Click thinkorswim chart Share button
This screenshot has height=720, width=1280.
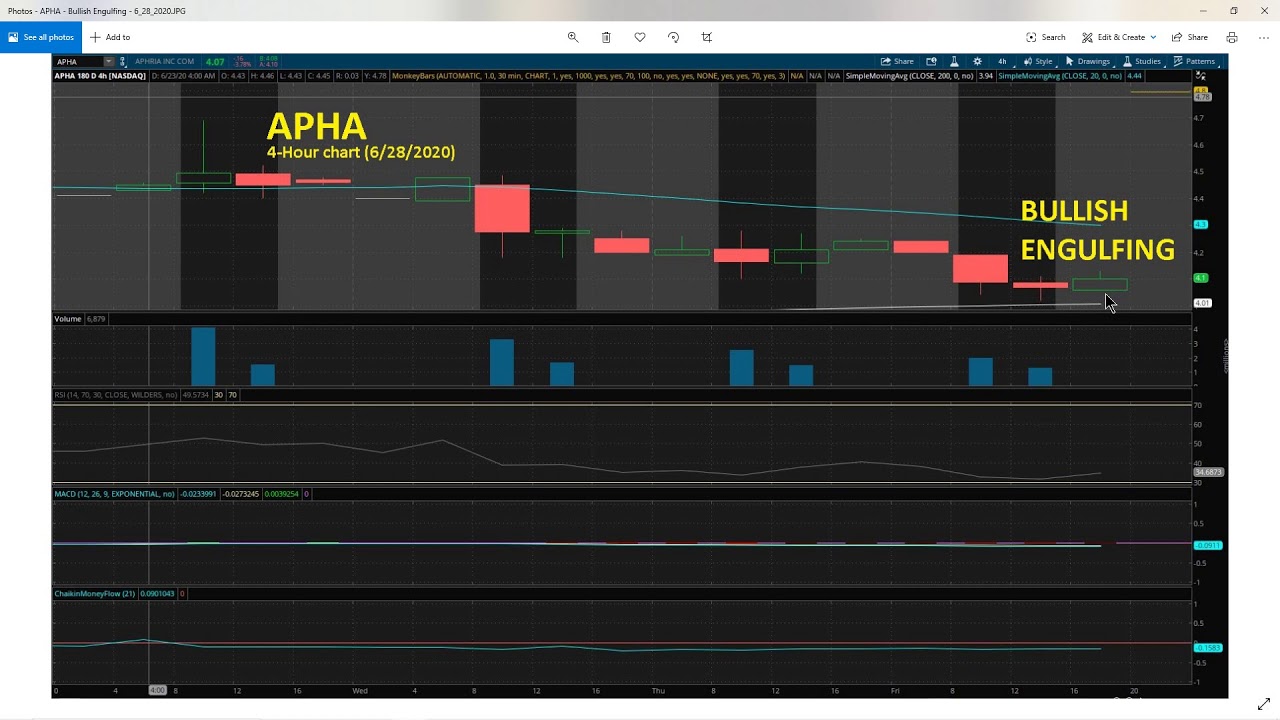coord(897,61)
